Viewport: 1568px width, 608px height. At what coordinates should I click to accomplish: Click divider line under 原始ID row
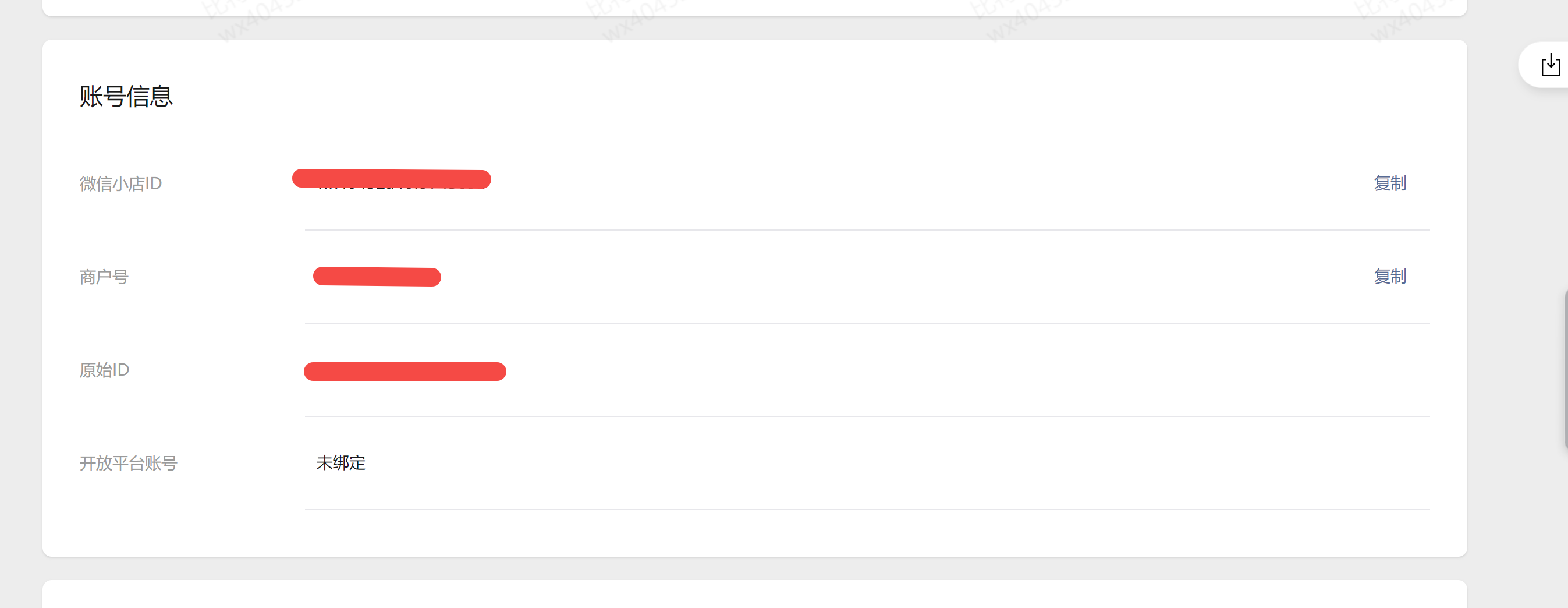tap(867, 416)
